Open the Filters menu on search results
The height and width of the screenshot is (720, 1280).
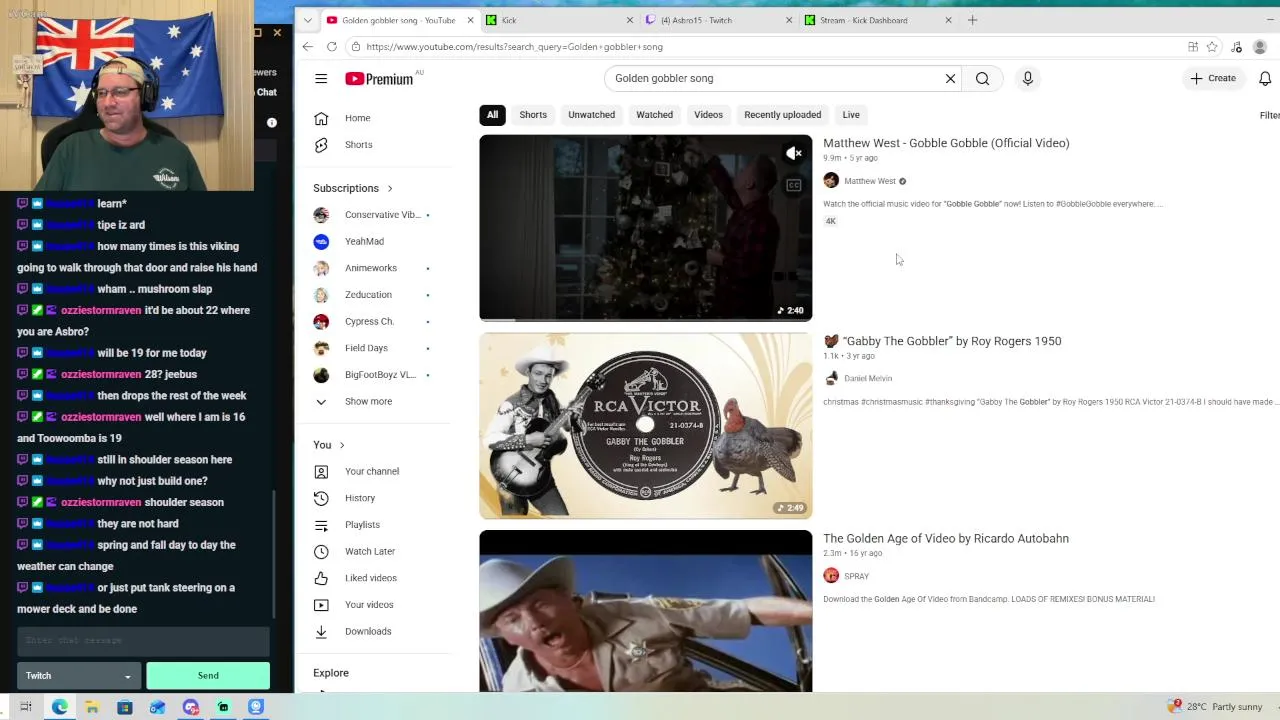1269,115
